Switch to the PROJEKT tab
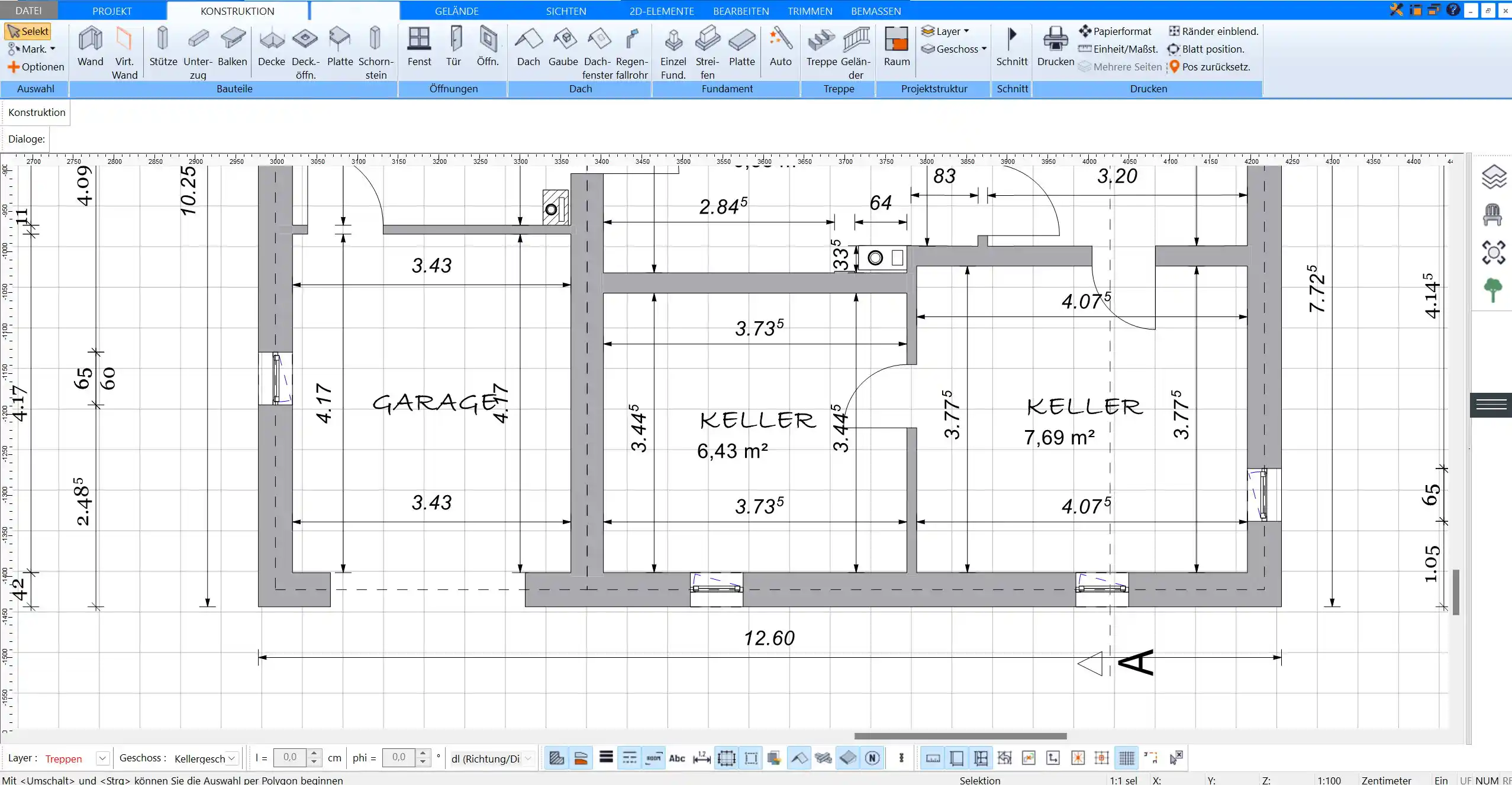Image resolution: width=1512 pixels, height=785 pixels. 112,11
